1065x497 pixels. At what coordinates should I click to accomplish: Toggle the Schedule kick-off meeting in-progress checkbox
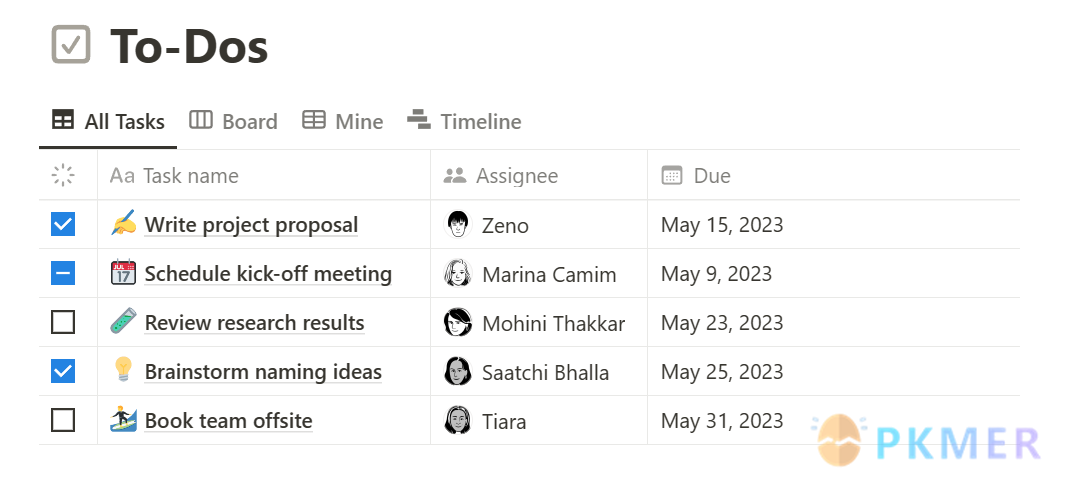click(x=63, y=273)
